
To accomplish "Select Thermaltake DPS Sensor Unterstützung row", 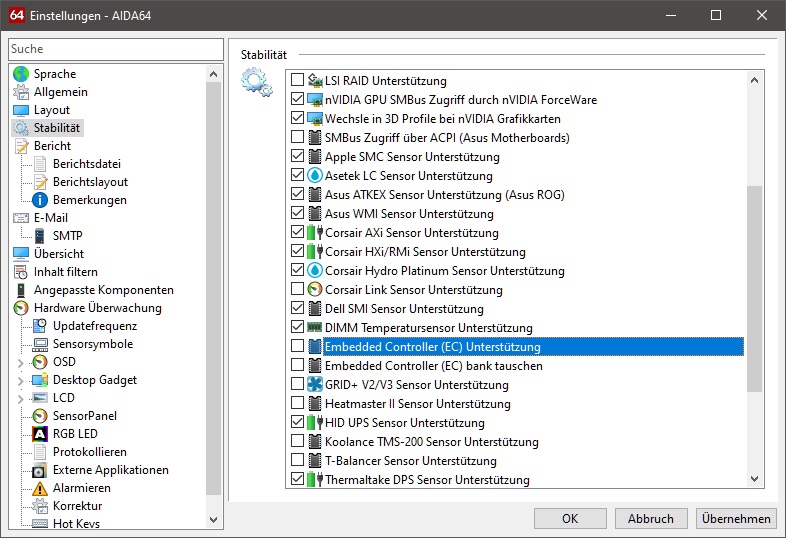I will [427, 480].
